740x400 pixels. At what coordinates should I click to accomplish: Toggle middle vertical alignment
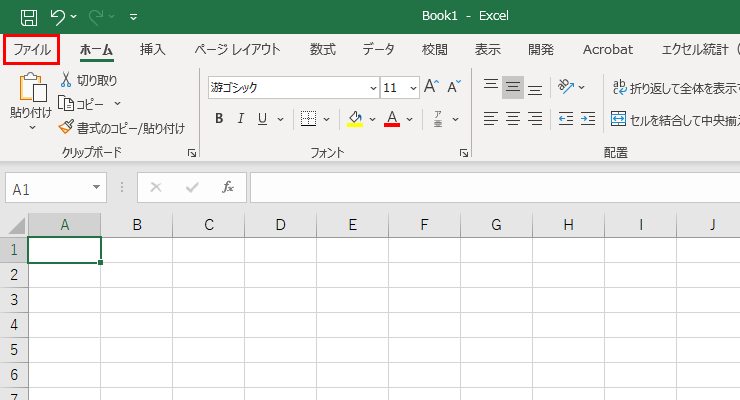click(x=513, y=87)
